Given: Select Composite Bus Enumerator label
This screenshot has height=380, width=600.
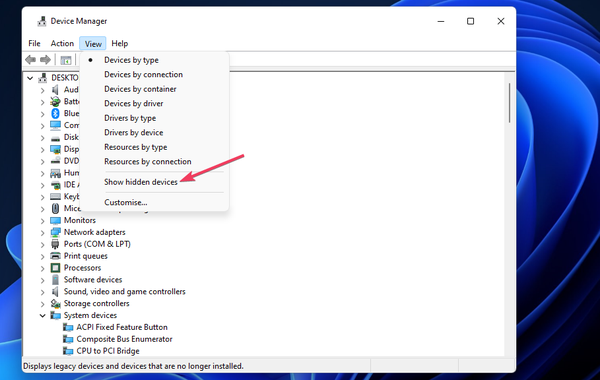Looking at the screenshot, I should point(124,339).
